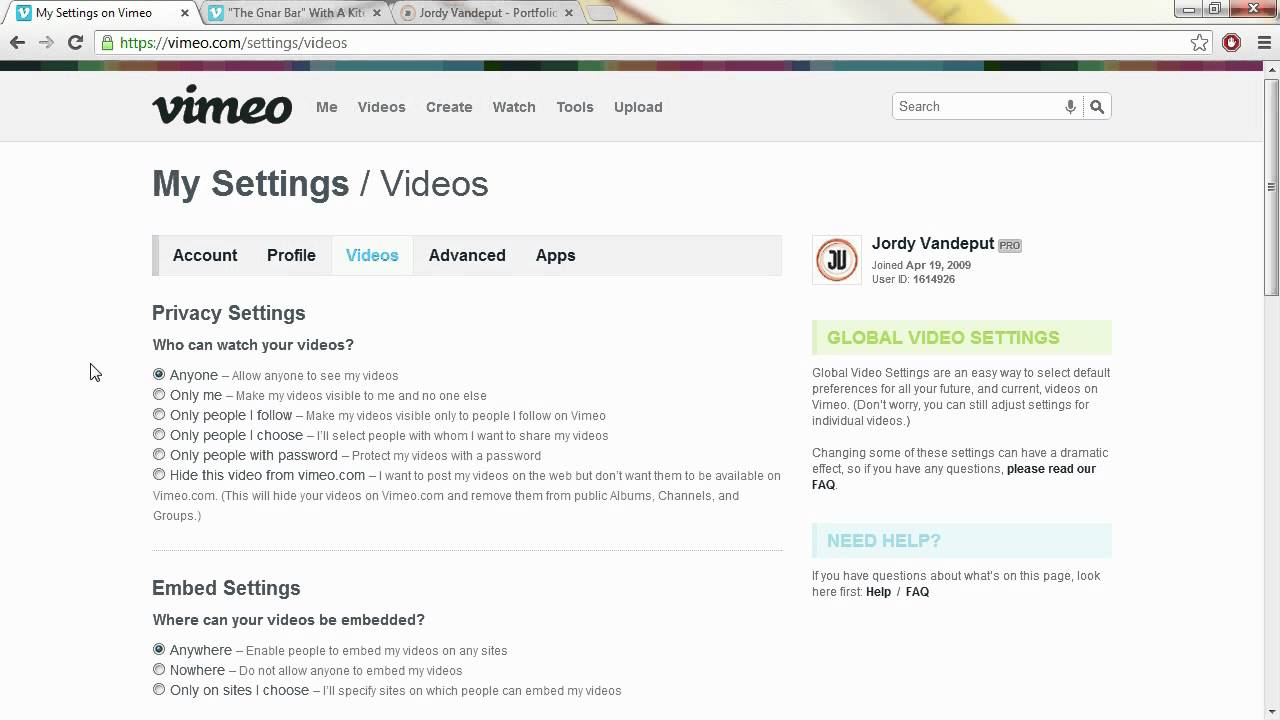1280x720 pixels.
Task: Close the My Settings on Vimeo tab
Action: point(187,14)
